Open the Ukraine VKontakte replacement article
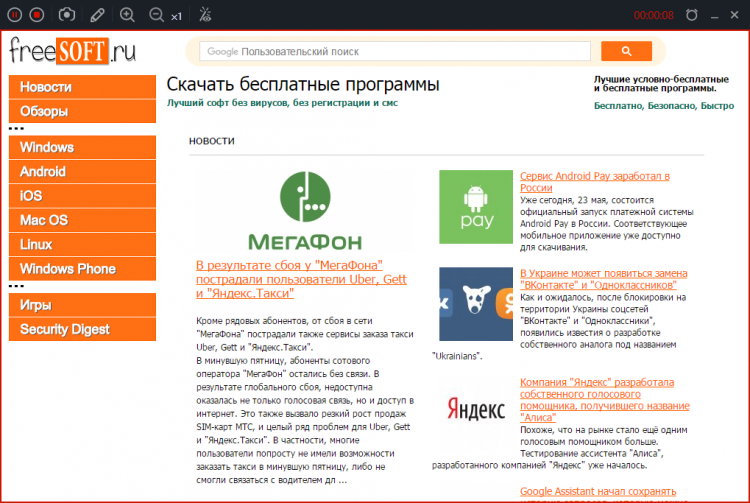The image size is (750, 503). tap(604, 279)
